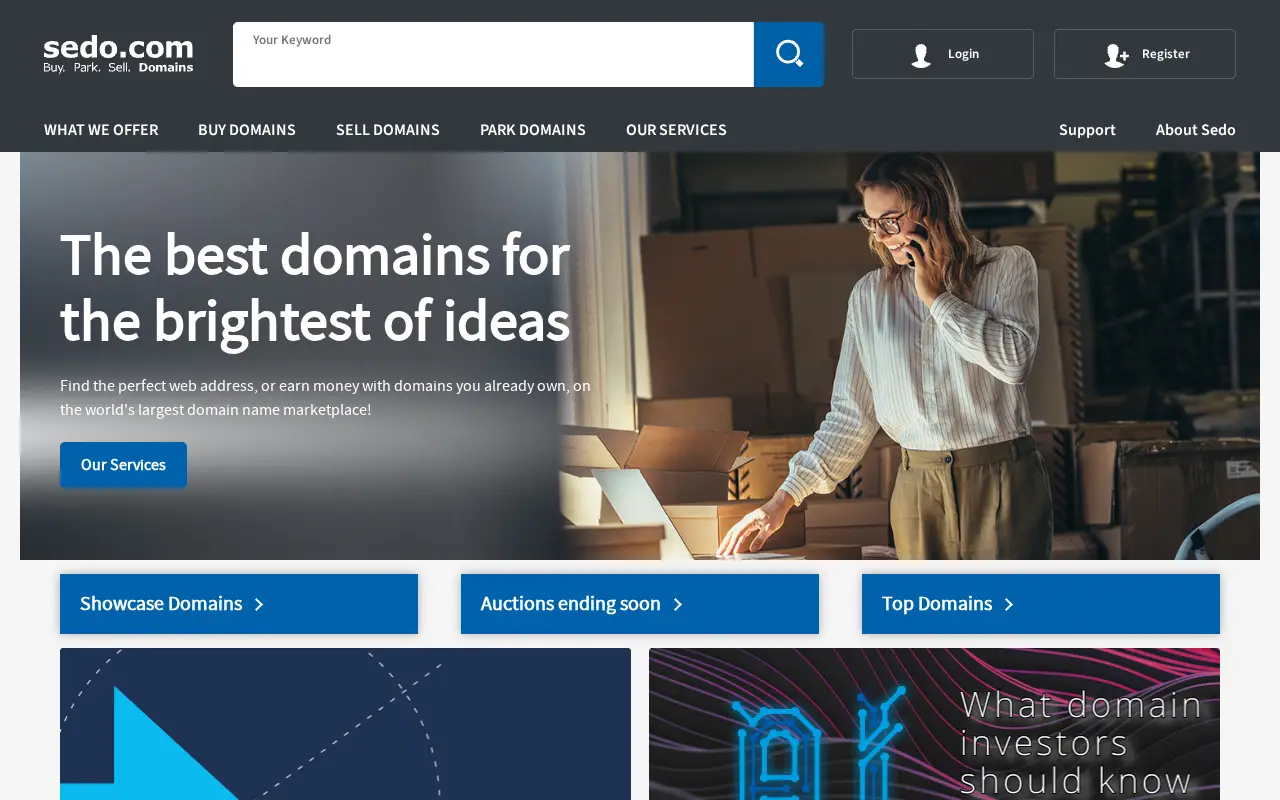Viewport: 1280px width, 800px height.
Task: Click the magnifying glass search icon
Action: (789, 54)
